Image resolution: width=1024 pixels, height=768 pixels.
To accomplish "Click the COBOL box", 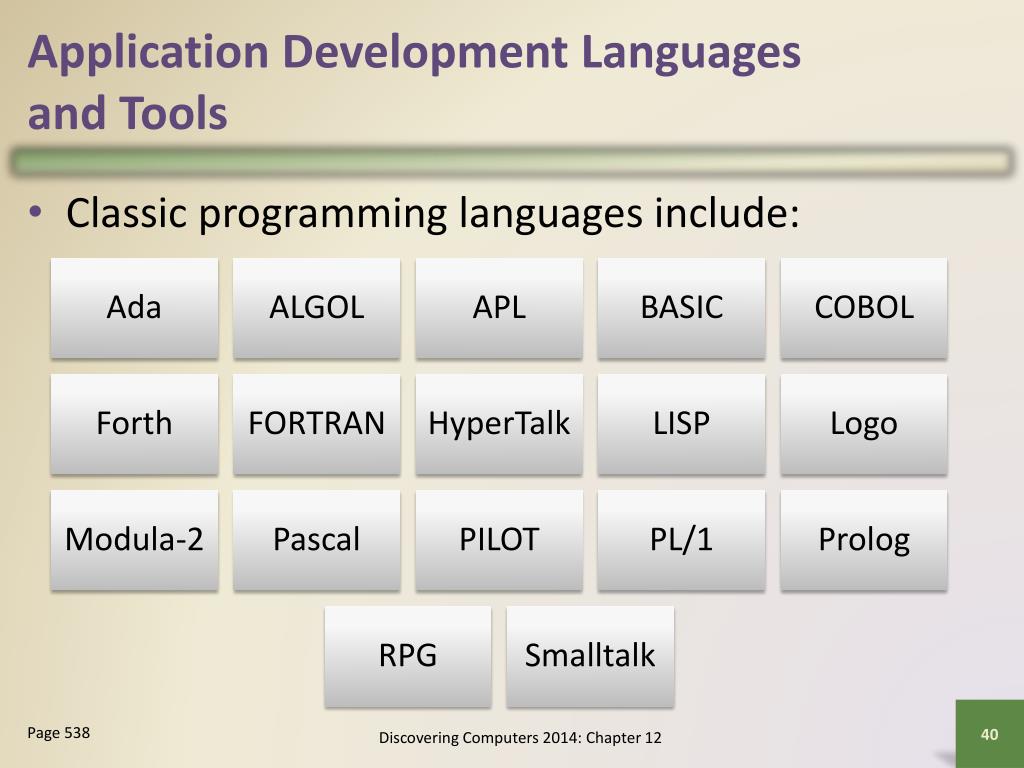I will coord(864,308).
